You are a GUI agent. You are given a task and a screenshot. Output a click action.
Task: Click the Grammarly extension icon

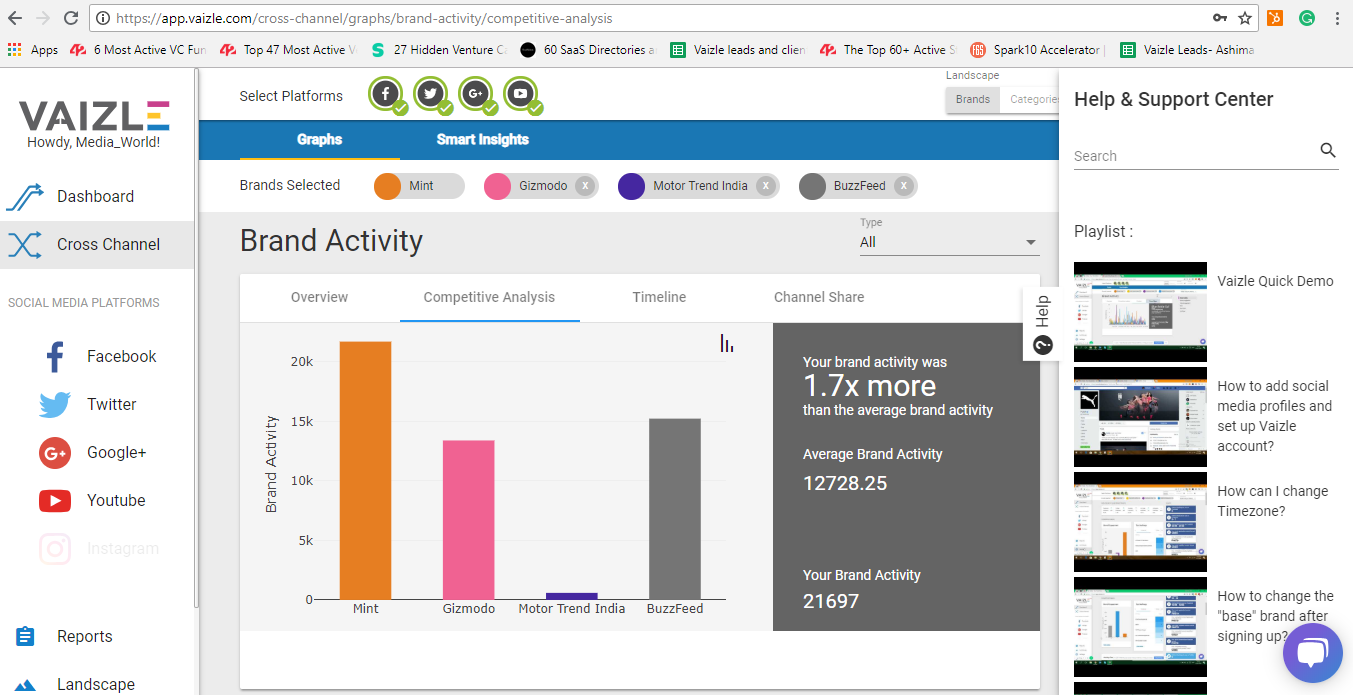coord(1306,18)
